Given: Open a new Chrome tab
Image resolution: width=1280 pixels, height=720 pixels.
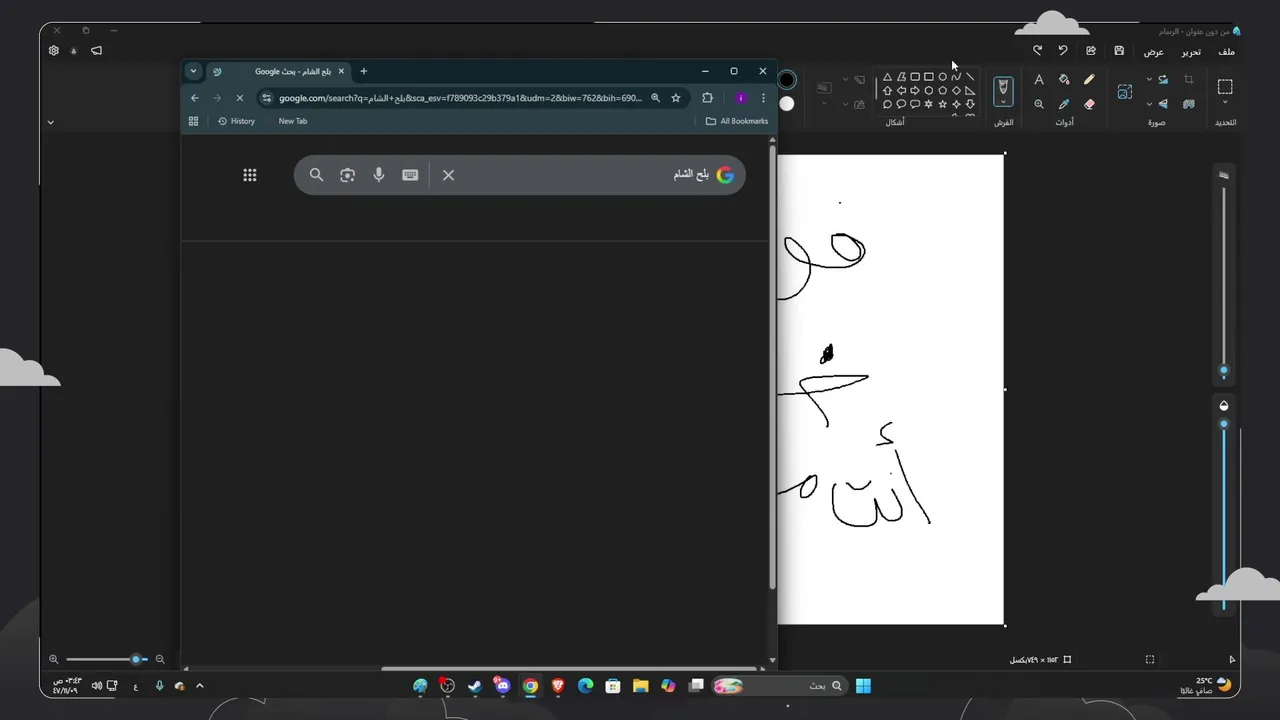Looking at the screenshot, I should 364,71.
